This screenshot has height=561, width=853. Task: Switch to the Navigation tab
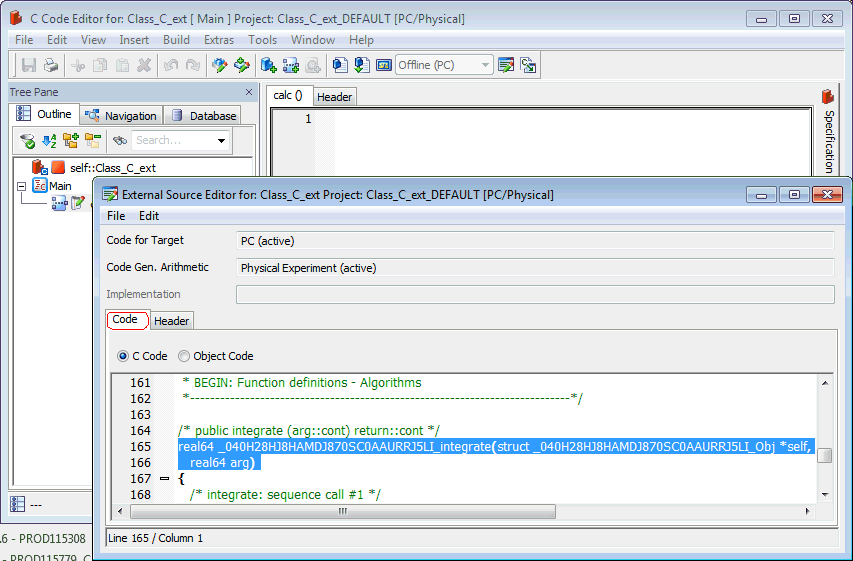pyautogui.click(x=121, y=116)
